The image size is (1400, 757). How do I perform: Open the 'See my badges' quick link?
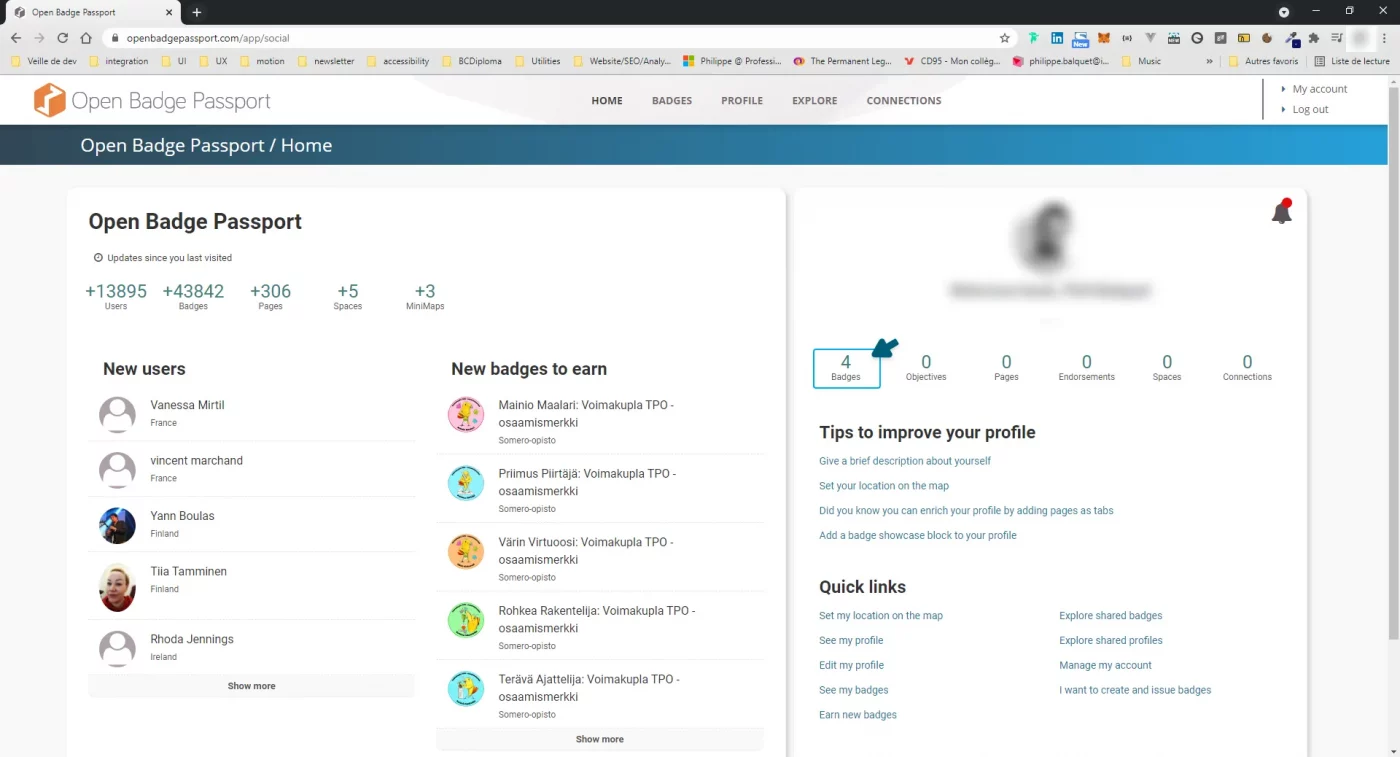[854, 690]
